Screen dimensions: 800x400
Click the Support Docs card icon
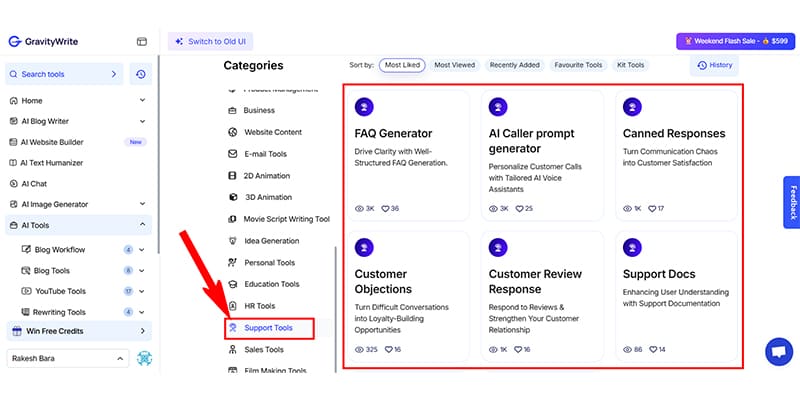tap(632, 247)
